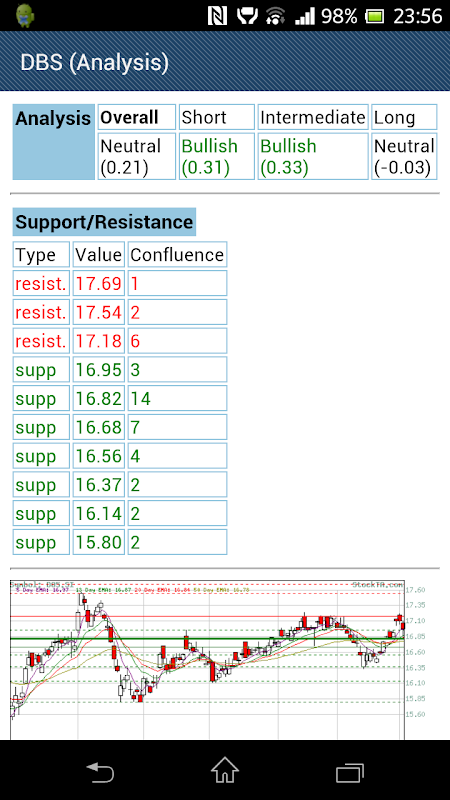Tap the resist. type cell for 17.69

click(x=41, y=283)
